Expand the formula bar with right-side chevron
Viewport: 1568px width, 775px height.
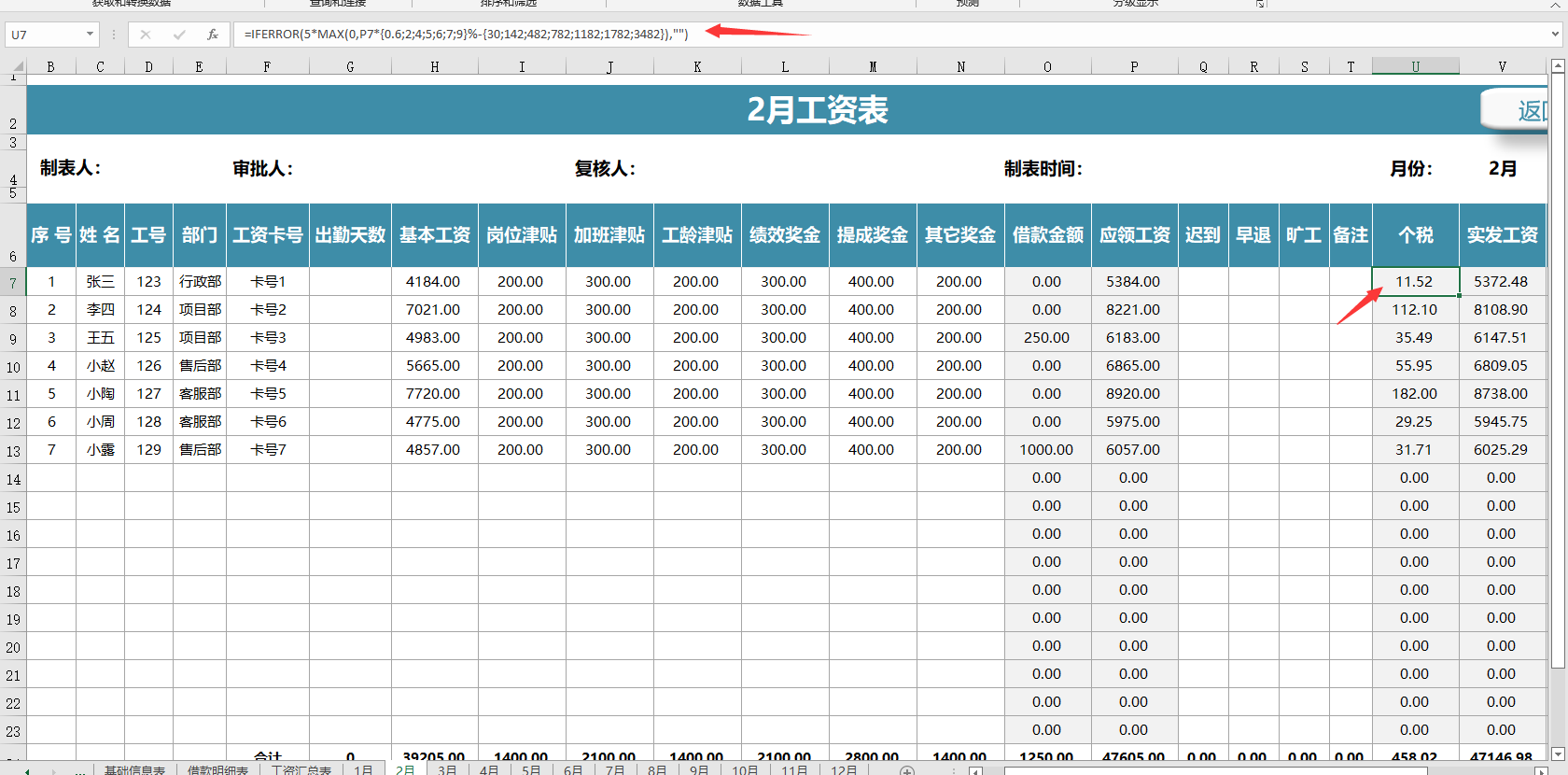(1555, 35)
